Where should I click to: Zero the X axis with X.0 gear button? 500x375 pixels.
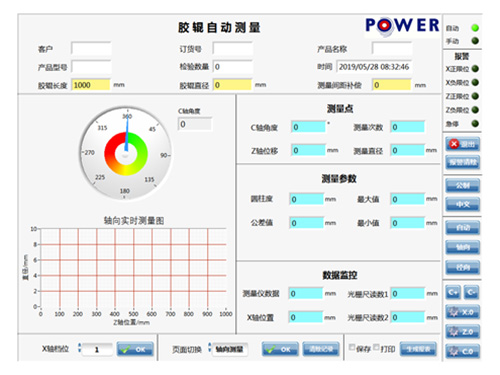[x=463, y=312]
